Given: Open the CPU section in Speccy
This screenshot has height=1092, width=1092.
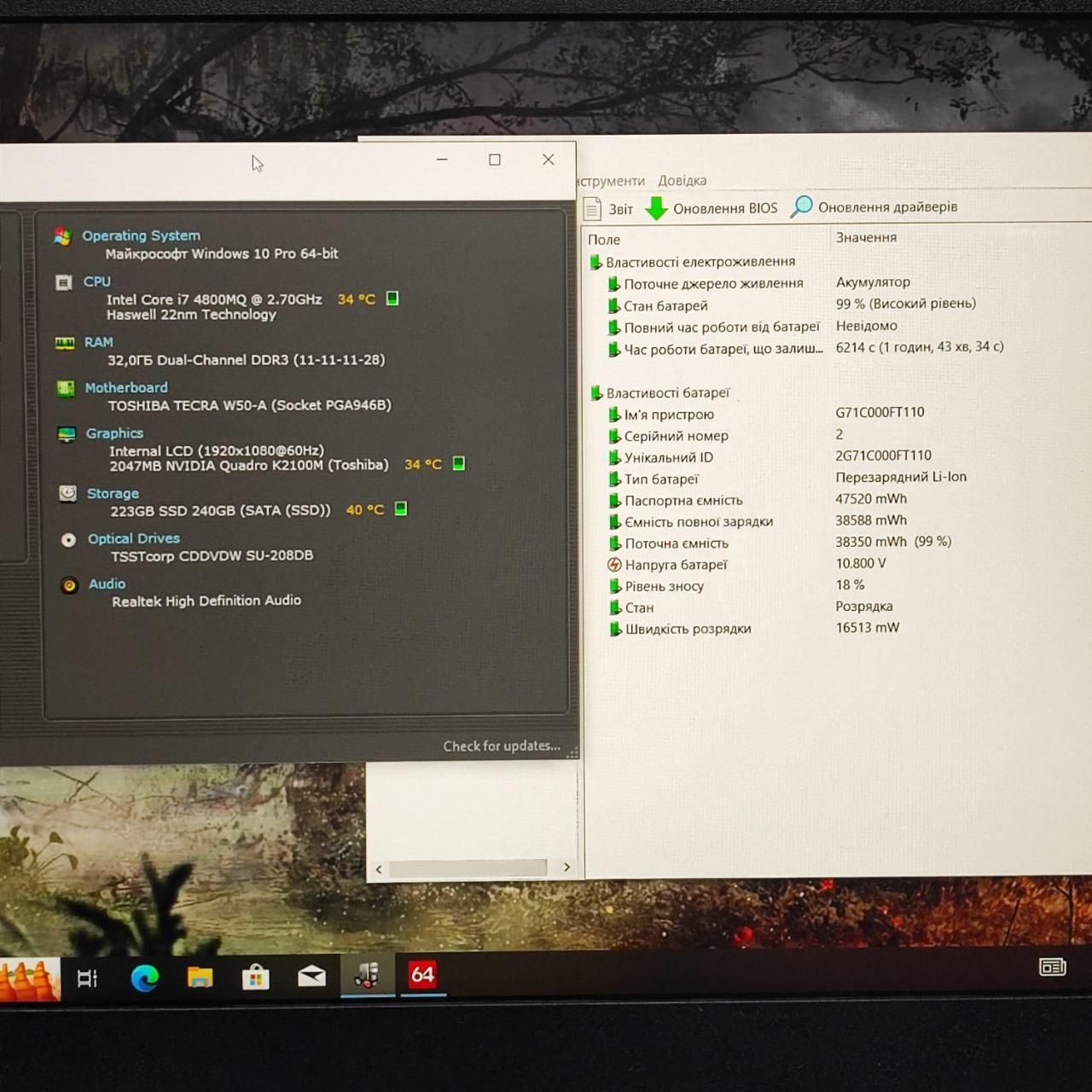Looking at the screenshot, I should (x=97, y=282).
